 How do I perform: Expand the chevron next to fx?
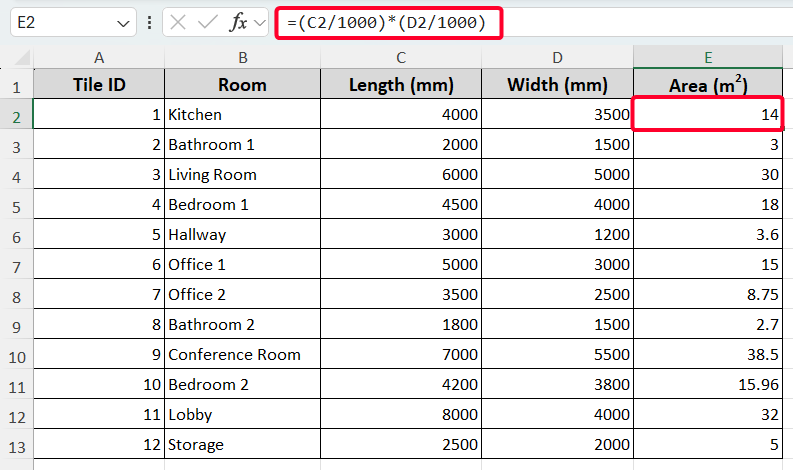pyautogui.click(x=260, y=22)
